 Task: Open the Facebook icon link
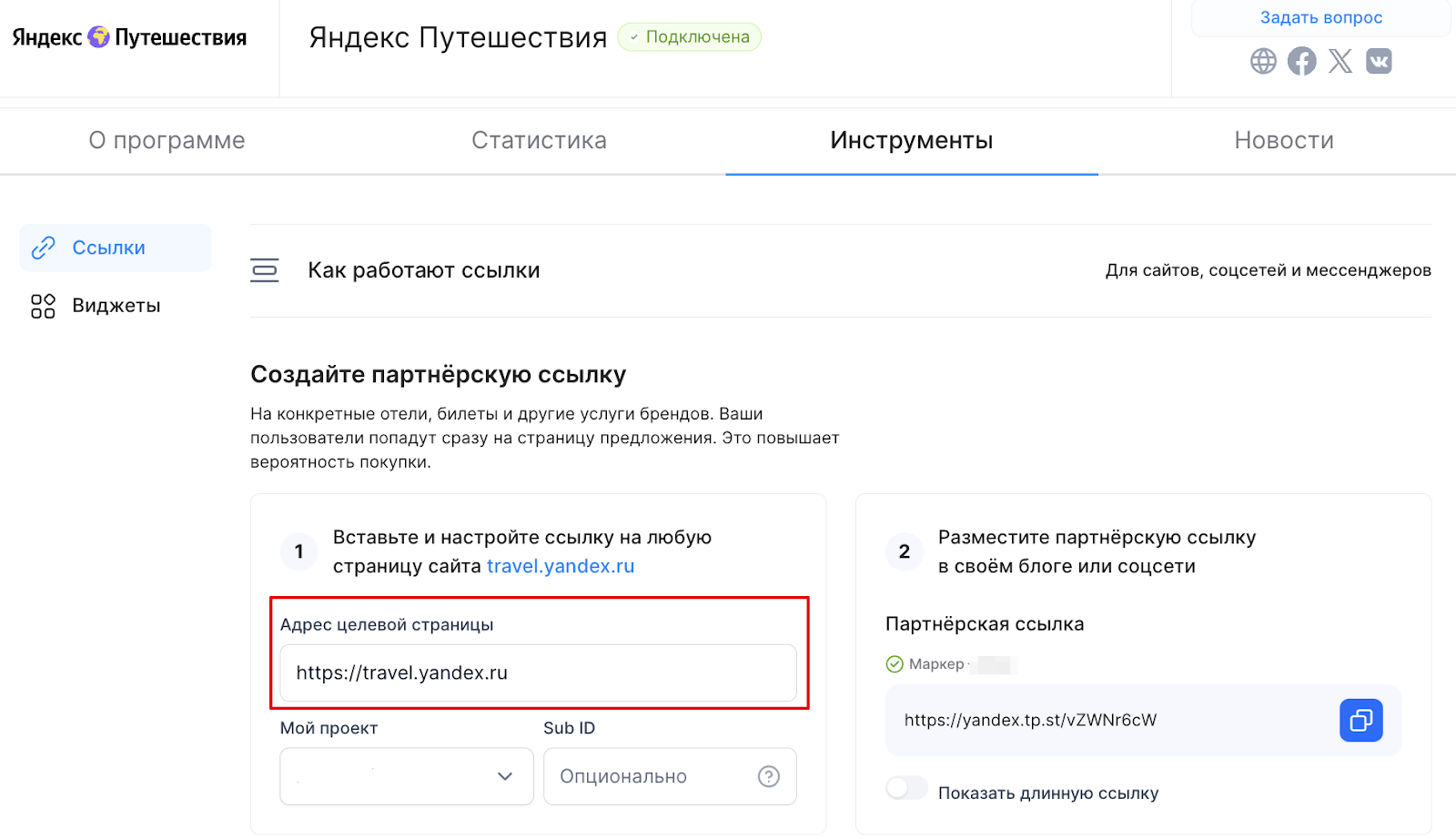(1301, 61)
